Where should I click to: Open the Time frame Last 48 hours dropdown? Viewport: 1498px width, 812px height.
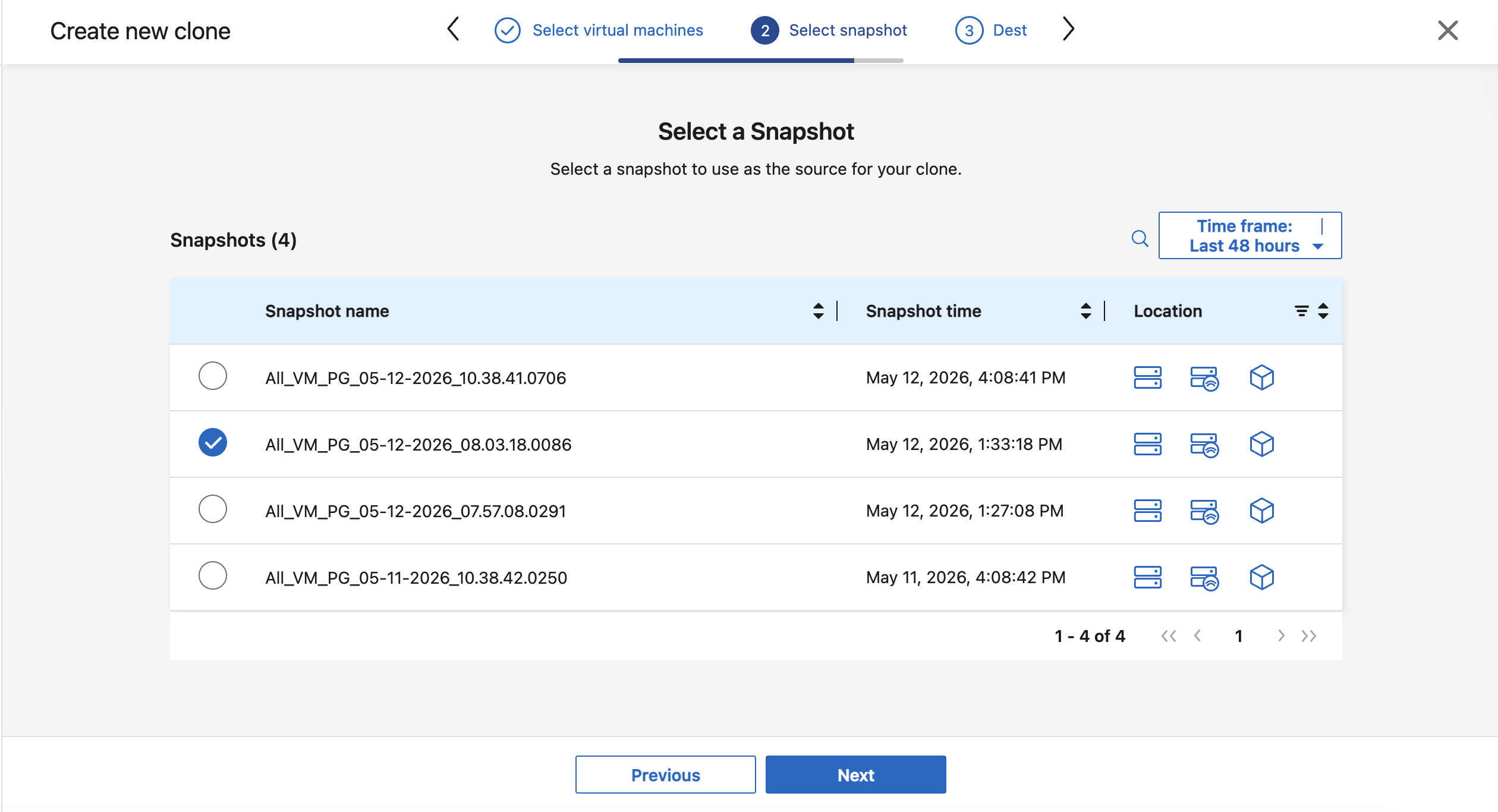(x=1250, y=235)
